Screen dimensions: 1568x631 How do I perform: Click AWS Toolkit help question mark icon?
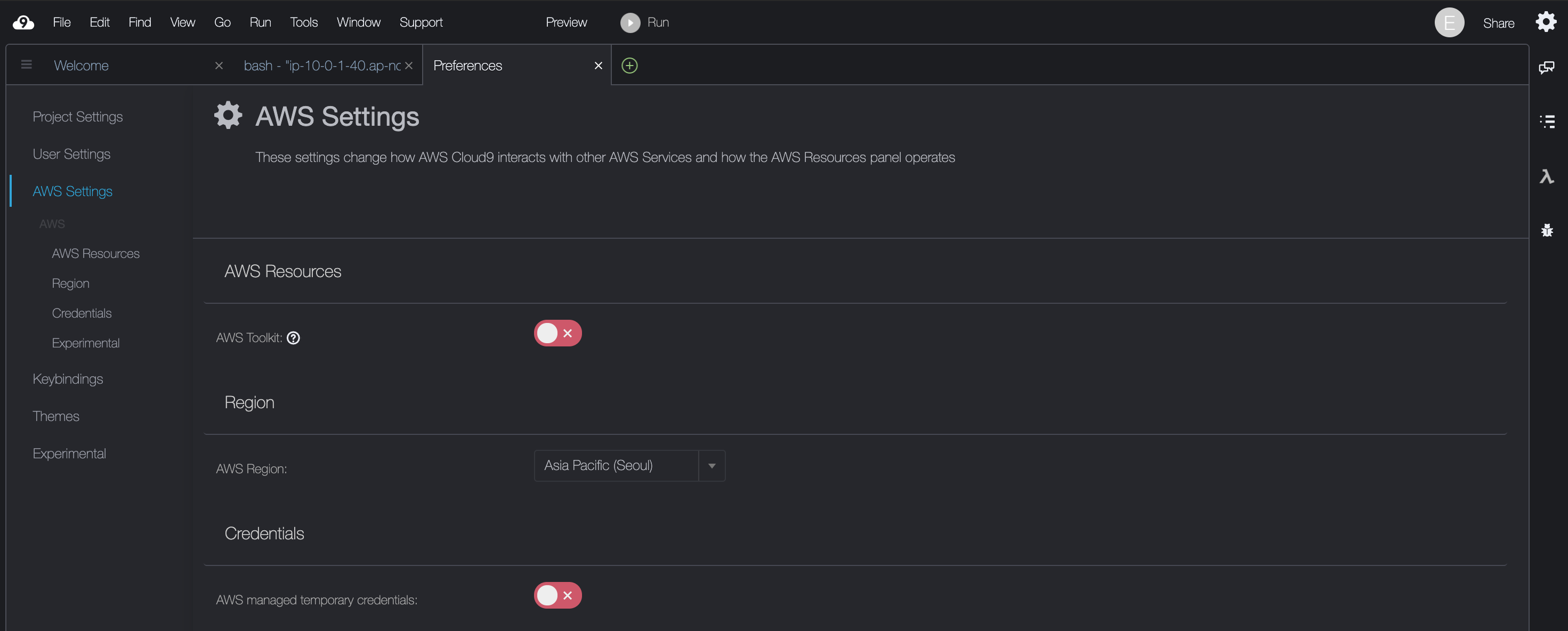pos(293,338)
